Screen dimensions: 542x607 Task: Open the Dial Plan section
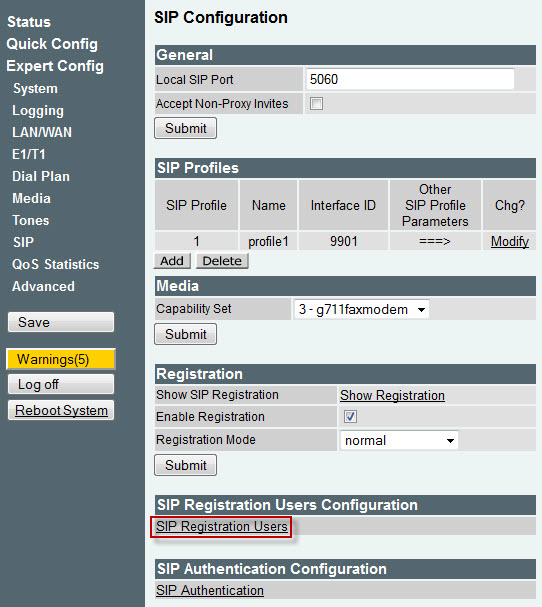[x=41, y=177]
